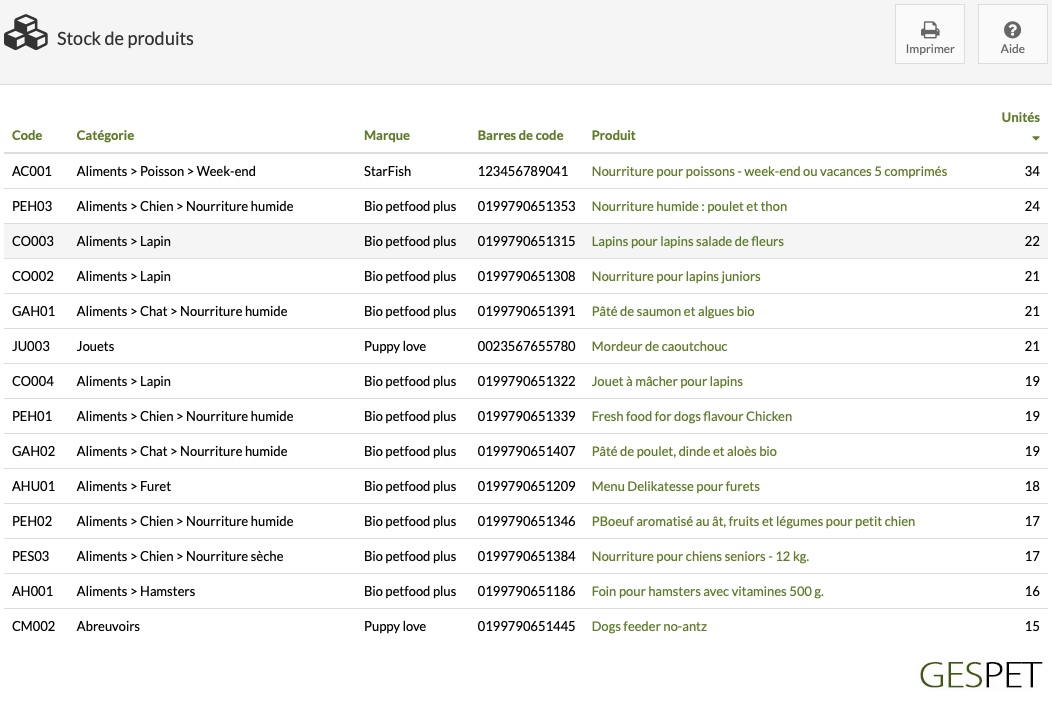This screenshot has height=718, width=1052.
Task: Open Pâté de poulet, dinde et aloès bio
Action: pos(684,451)
